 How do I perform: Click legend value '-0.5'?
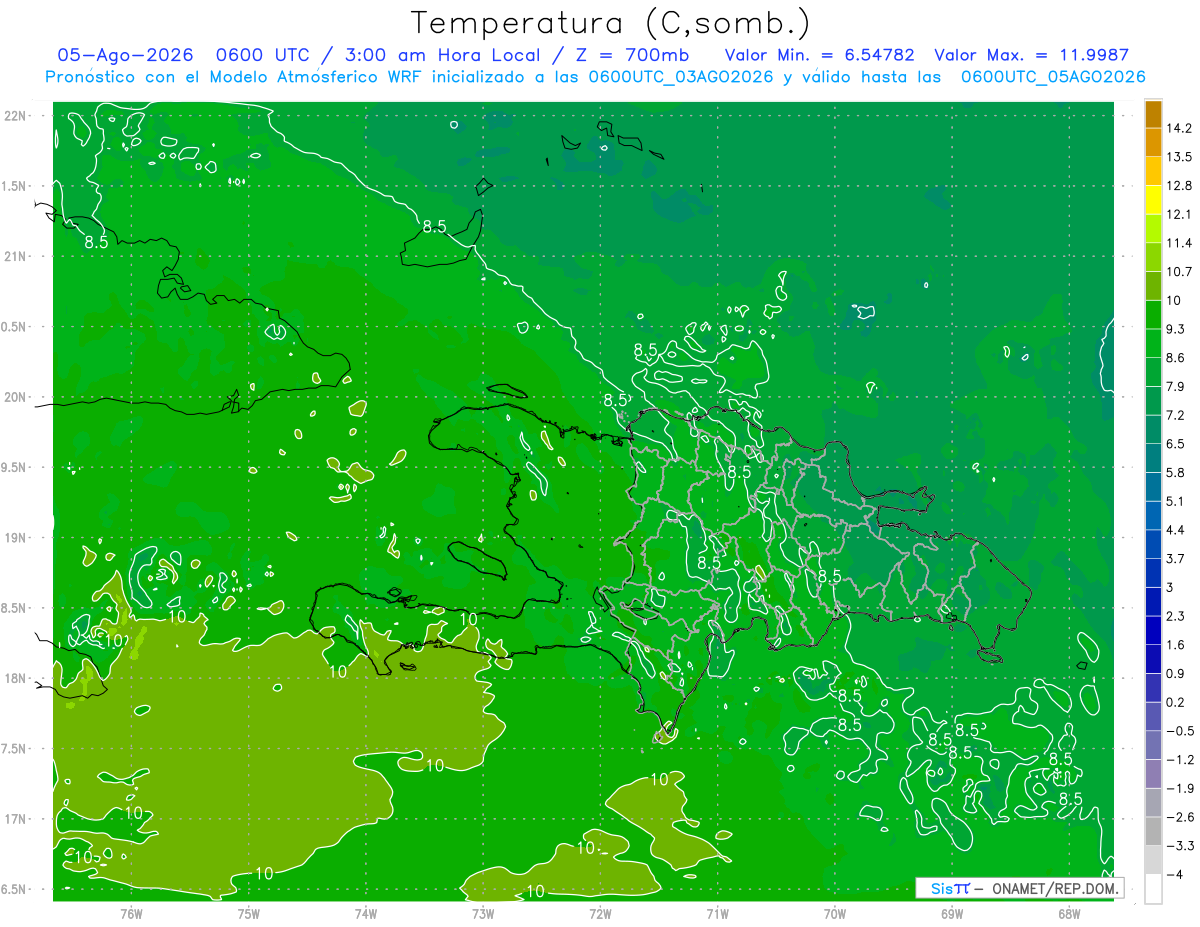click(1180, 731)
